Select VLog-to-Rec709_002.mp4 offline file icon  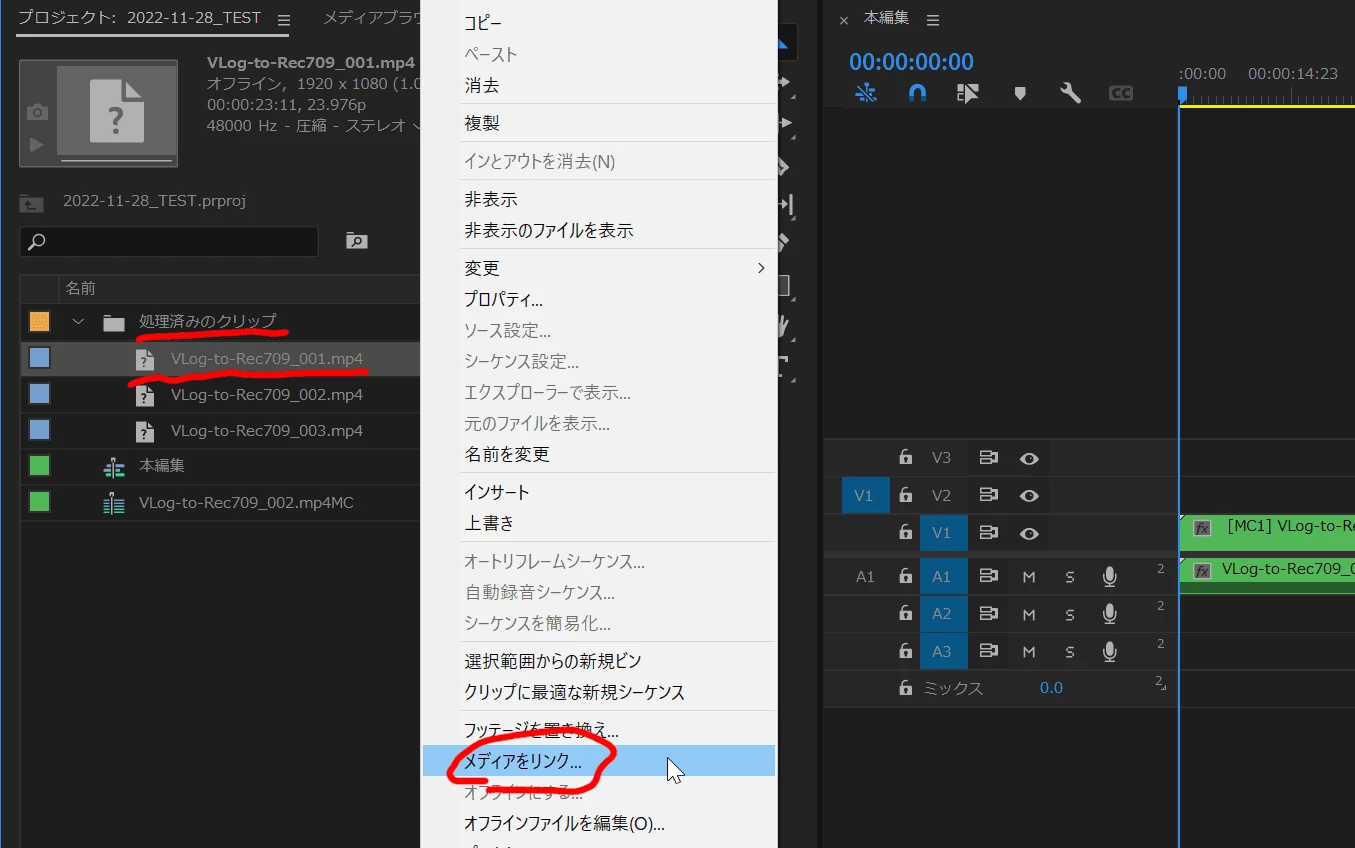[145, 395]
